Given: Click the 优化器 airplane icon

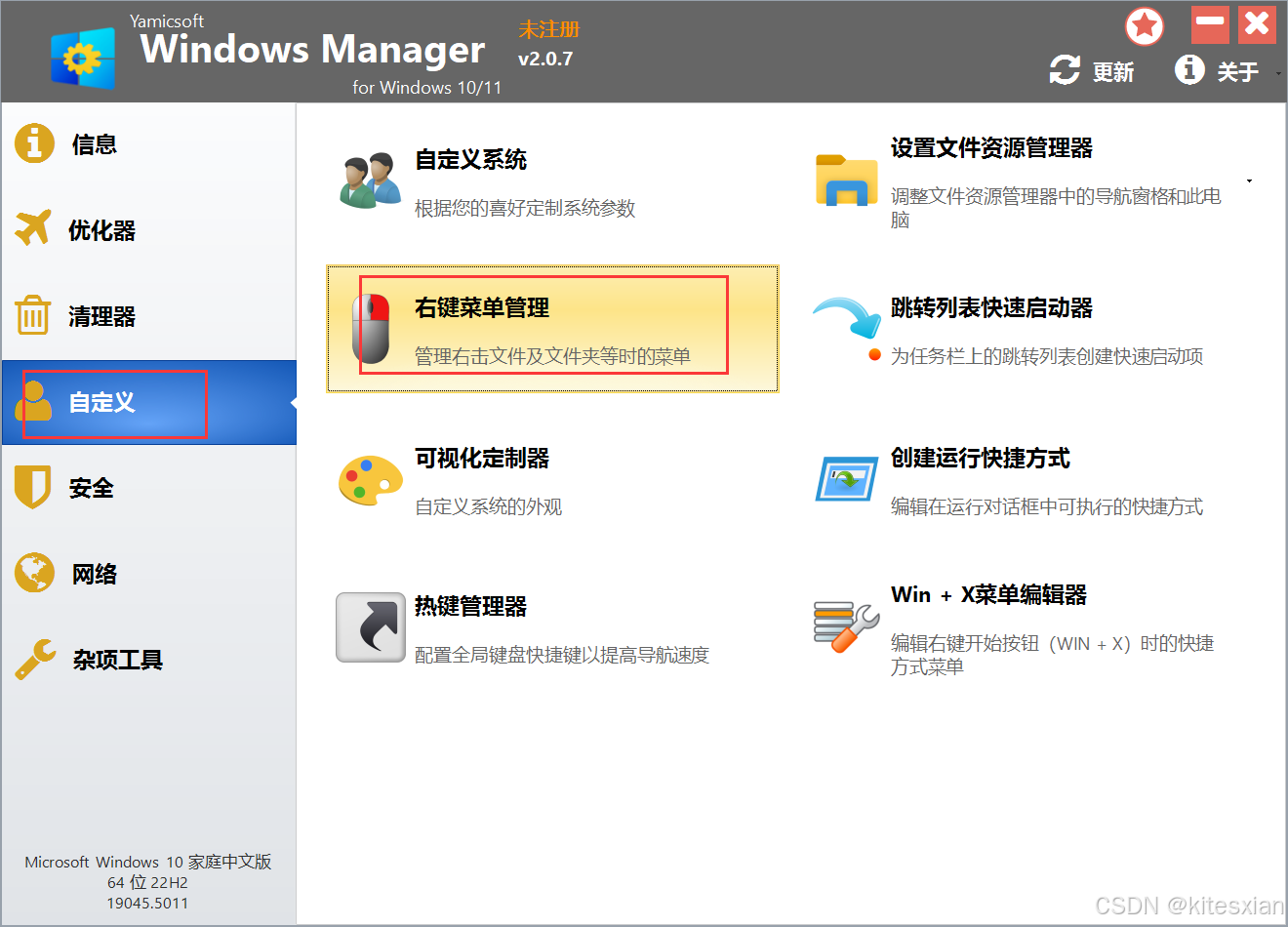Looking at the screenshot, I should tap(33, 228).
